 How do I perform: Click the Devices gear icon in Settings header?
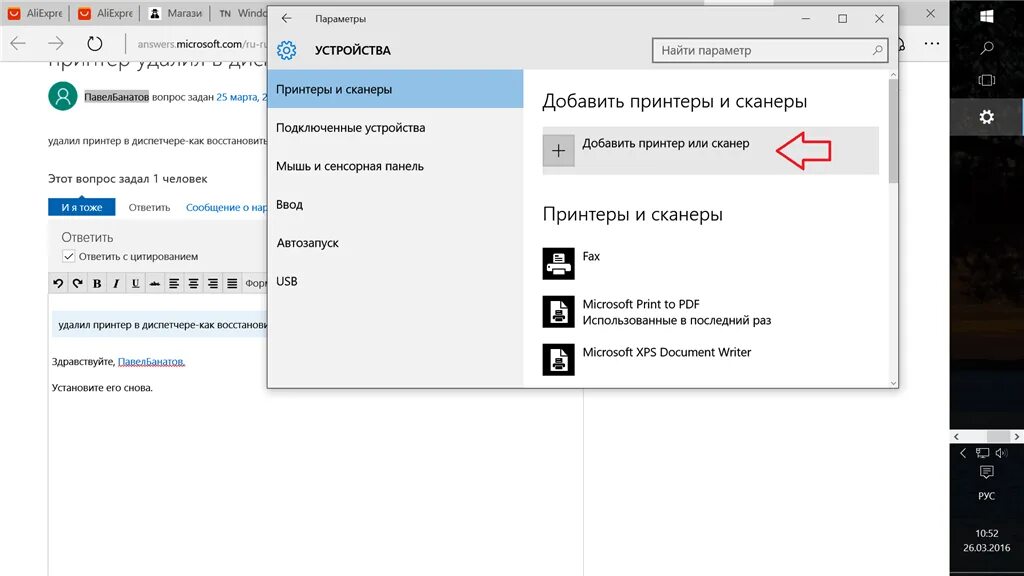click(x=286, y=50)
